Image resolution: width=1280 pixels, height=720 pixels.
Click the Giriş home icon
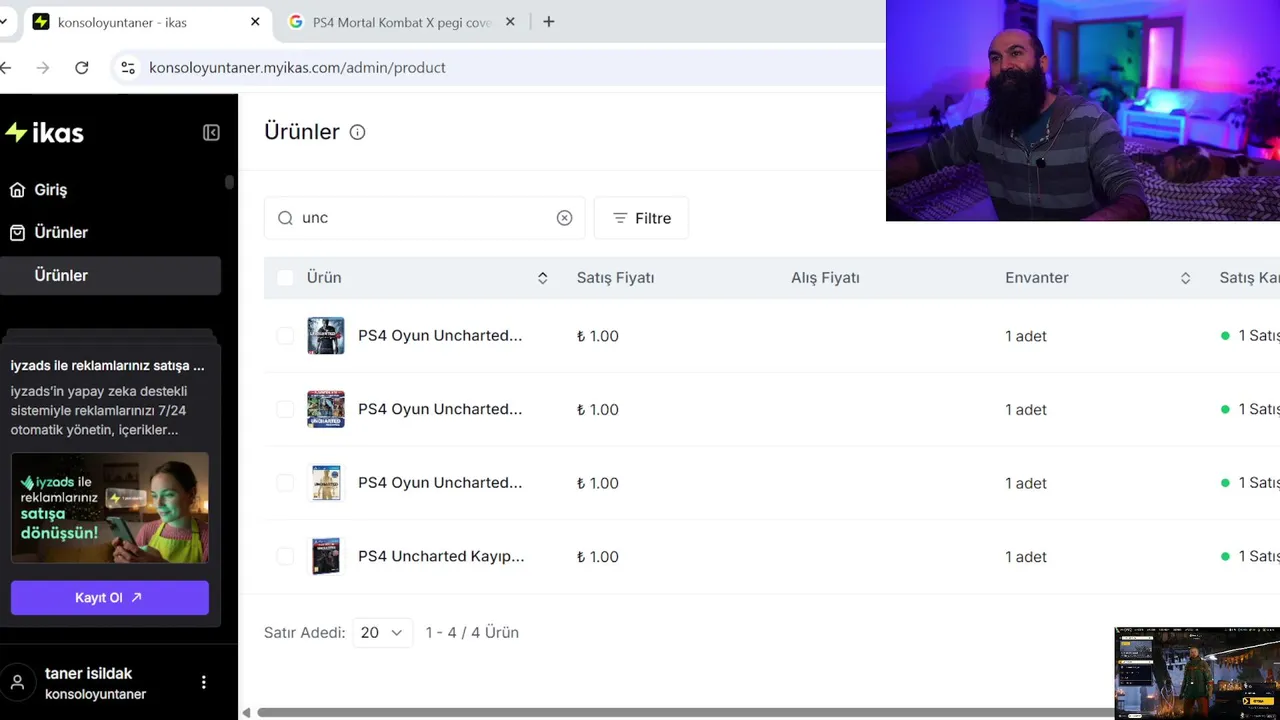tap(17, 190)
